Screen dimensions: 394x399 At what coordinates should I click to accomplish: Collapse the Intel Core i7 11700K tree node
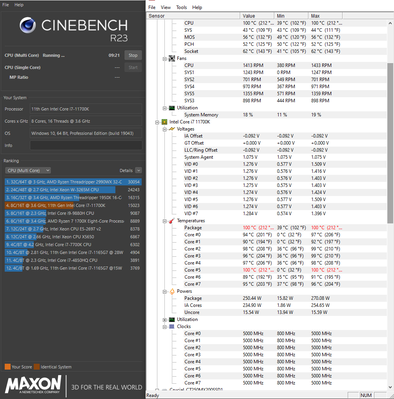(157, 122)
